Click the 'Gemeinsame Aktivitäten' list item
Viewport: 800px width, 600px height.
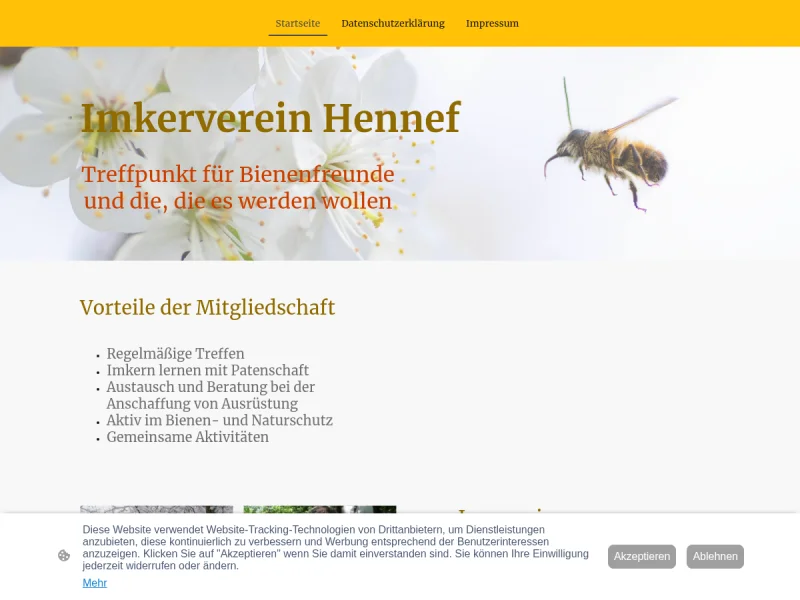click(x=187, y=438)
